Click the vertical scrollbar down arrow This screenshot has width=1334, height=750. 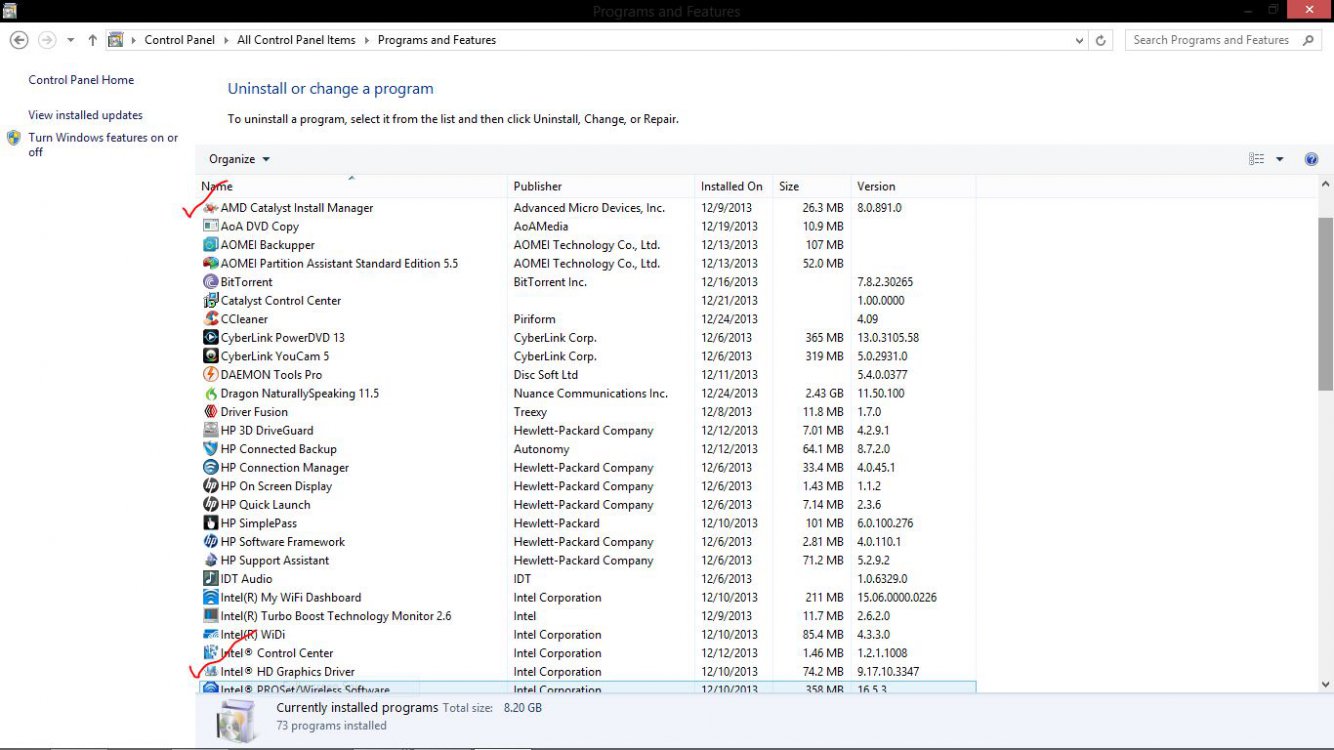point(1326,685)
